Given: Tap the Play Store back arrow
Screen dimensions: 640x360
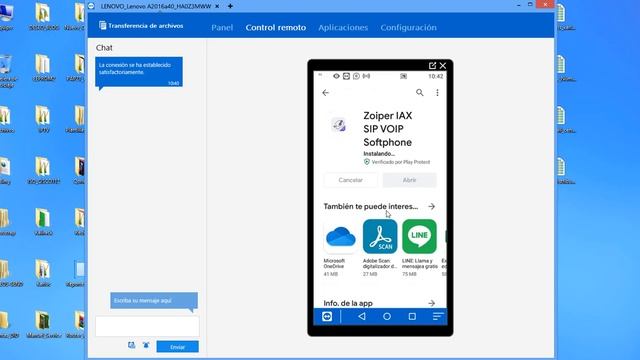Looking at the screenshot, I should point(325,93).
